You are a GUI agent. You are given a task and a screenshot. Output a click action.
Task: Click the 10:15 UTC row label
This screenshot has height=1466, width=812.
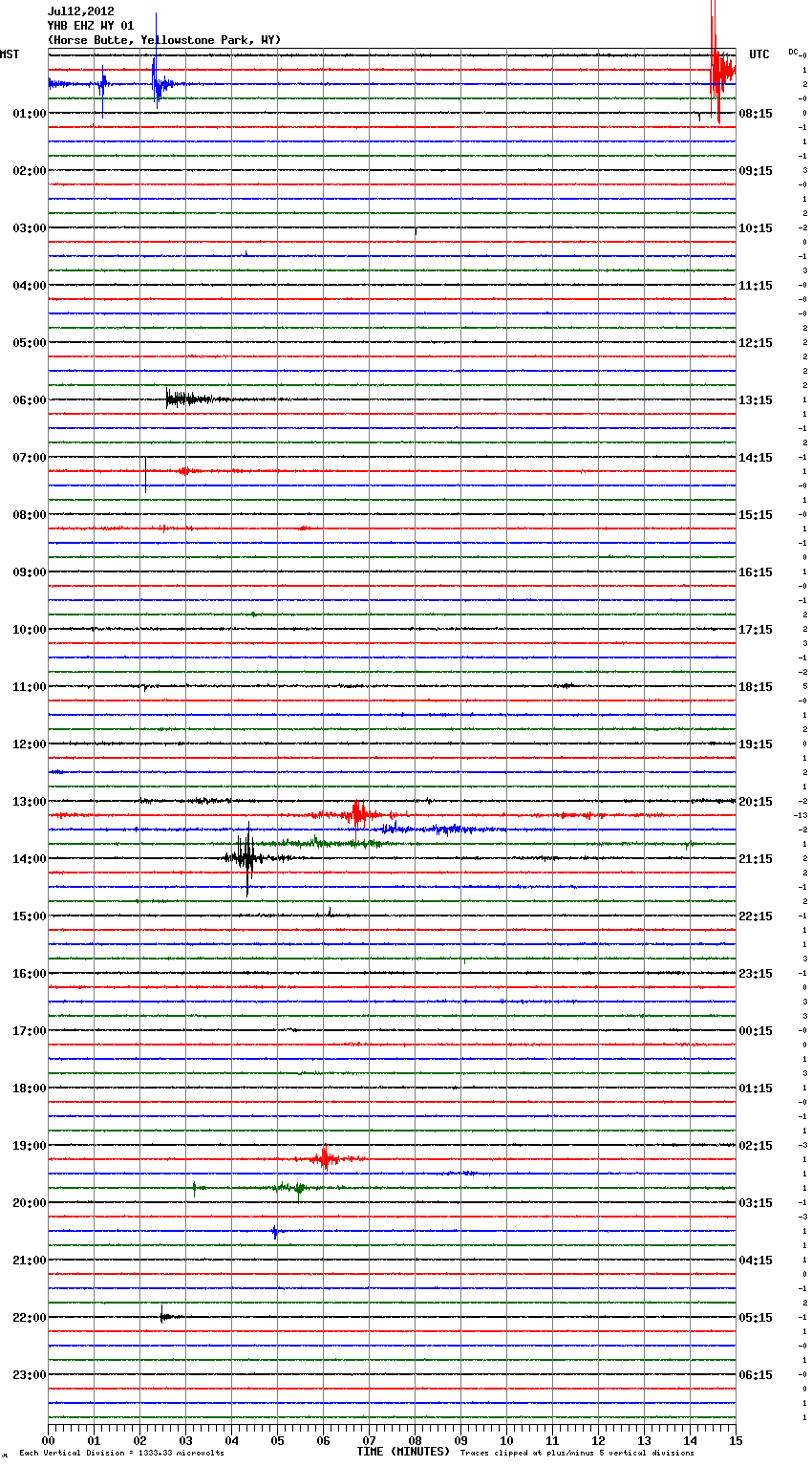[756, 228]
